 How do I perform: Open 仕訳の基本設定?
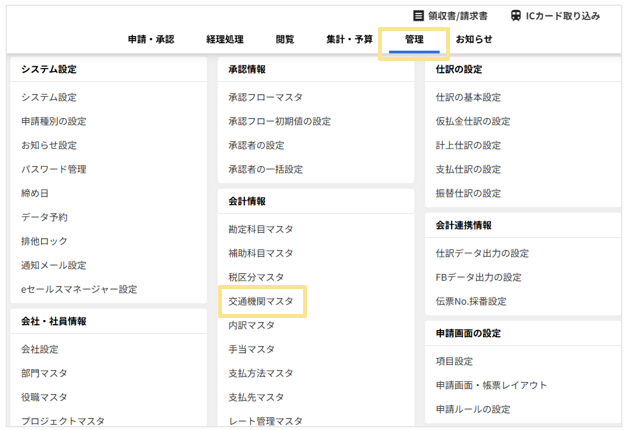(468, 97)
